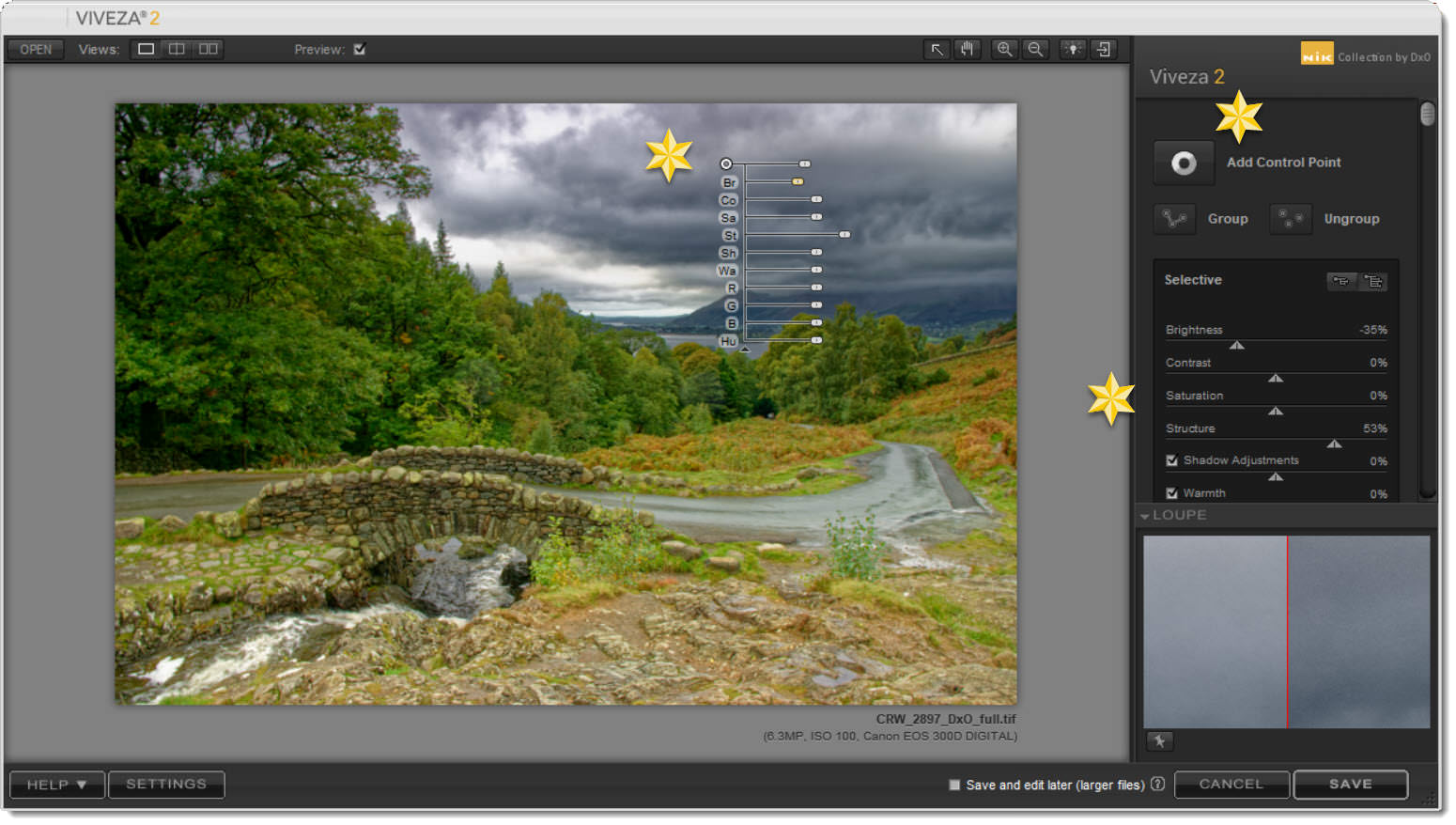Click the Contrast slider handle
Image resolution: width=1456 pixels, height=825 pixels.
pos(1276,378)
